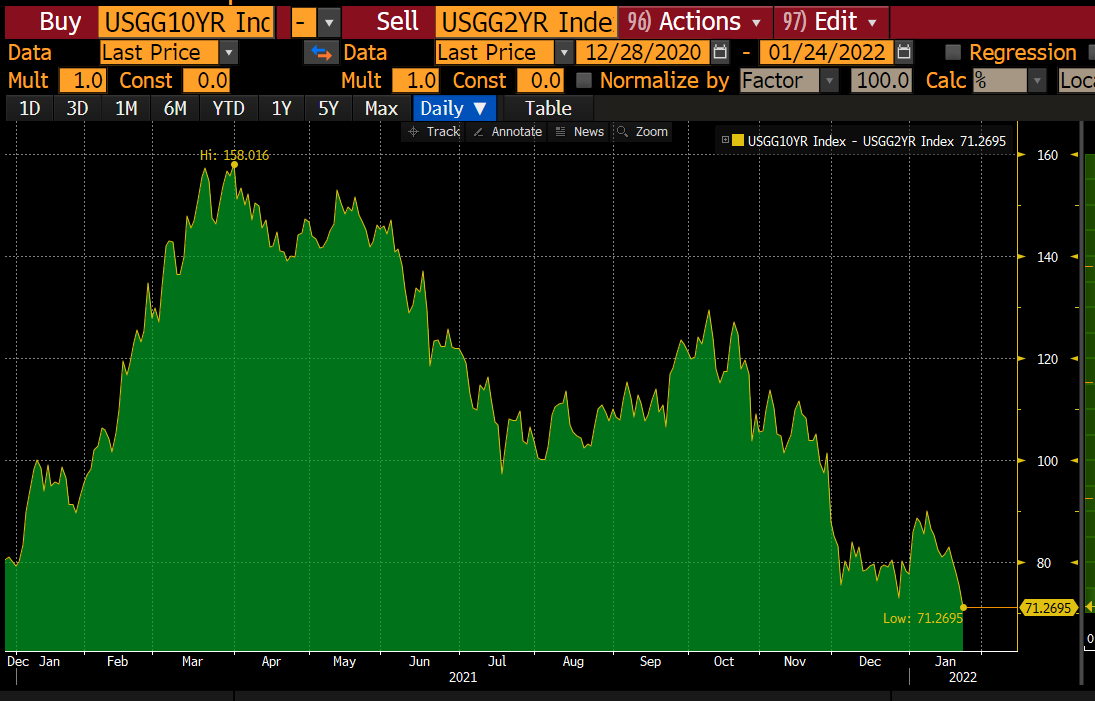Expand the legend box icon beside USGG10YR Index

(725, 140)
